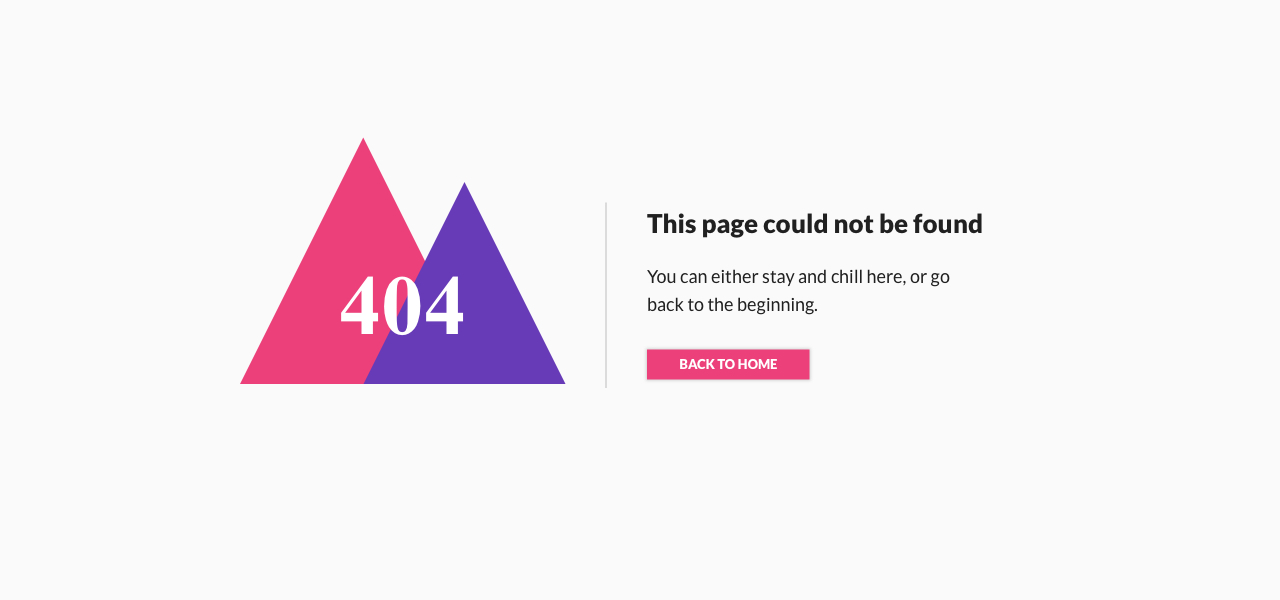
Task: Click the heading "This page could not be found"
Action: [x=815, y=224]
